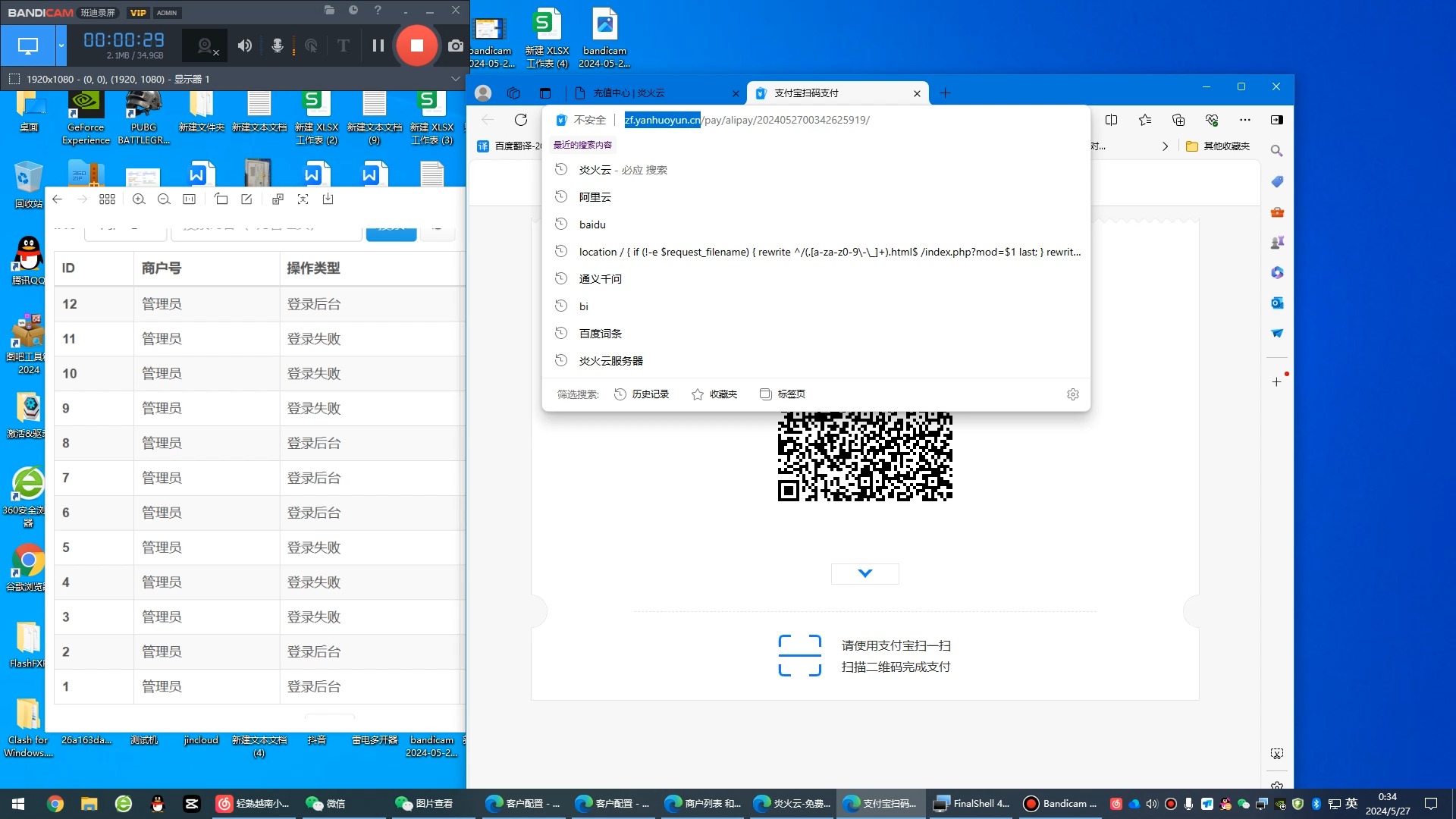Refresh the Edge page
The width and height of the screenshot is (1456, 819).
click(x=521, y=120)
